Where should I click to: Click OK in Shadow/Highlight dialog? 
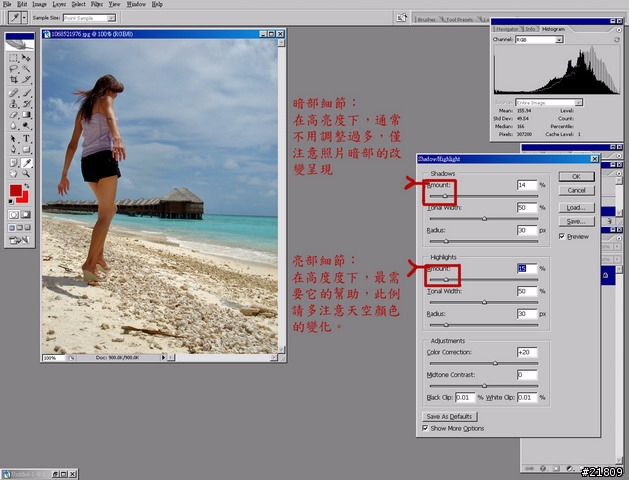tap(576, 176)
